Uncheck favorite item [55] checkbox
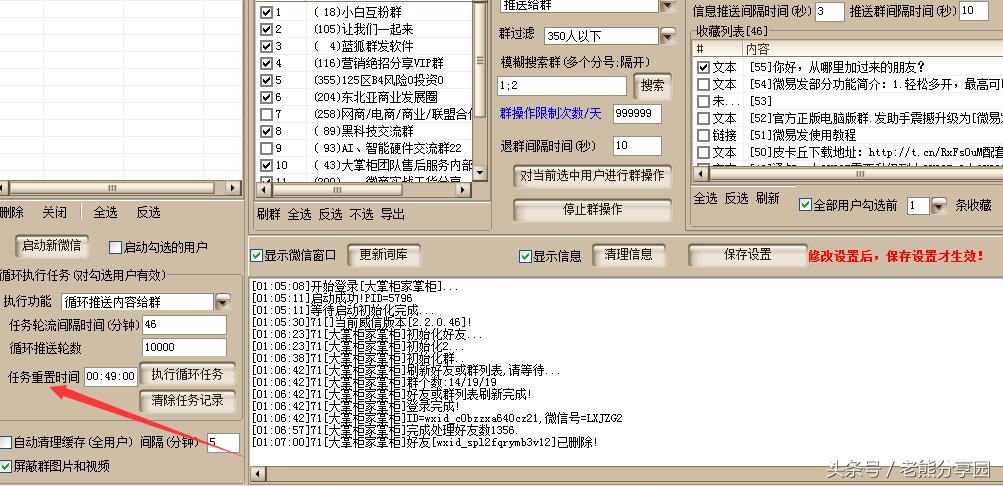This screenshot has width=1003, height=486. coord(704,67)
